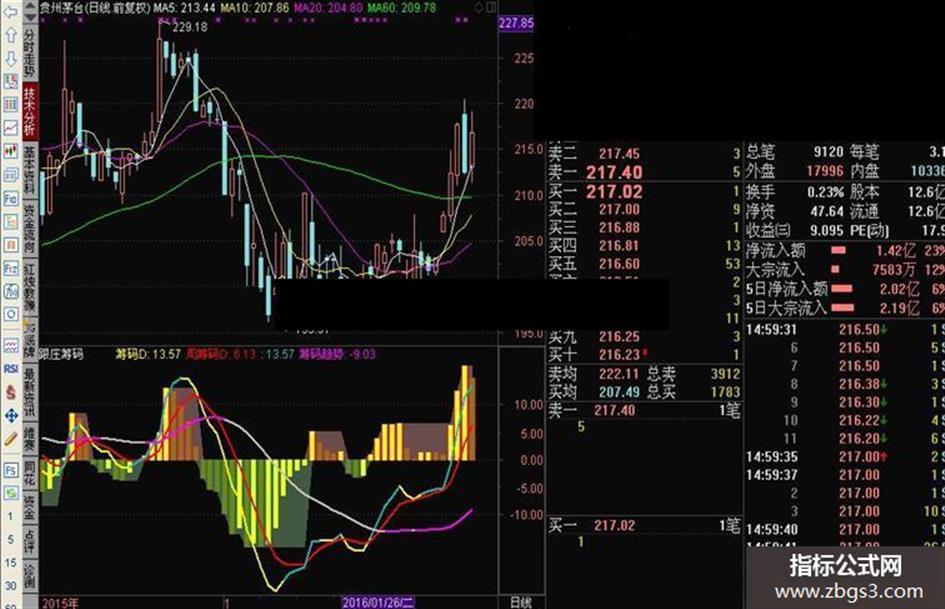This screenshot has width=945, height=609.
Task: Click the 14:59:31 trade tick row
Action: pos(845,330)
